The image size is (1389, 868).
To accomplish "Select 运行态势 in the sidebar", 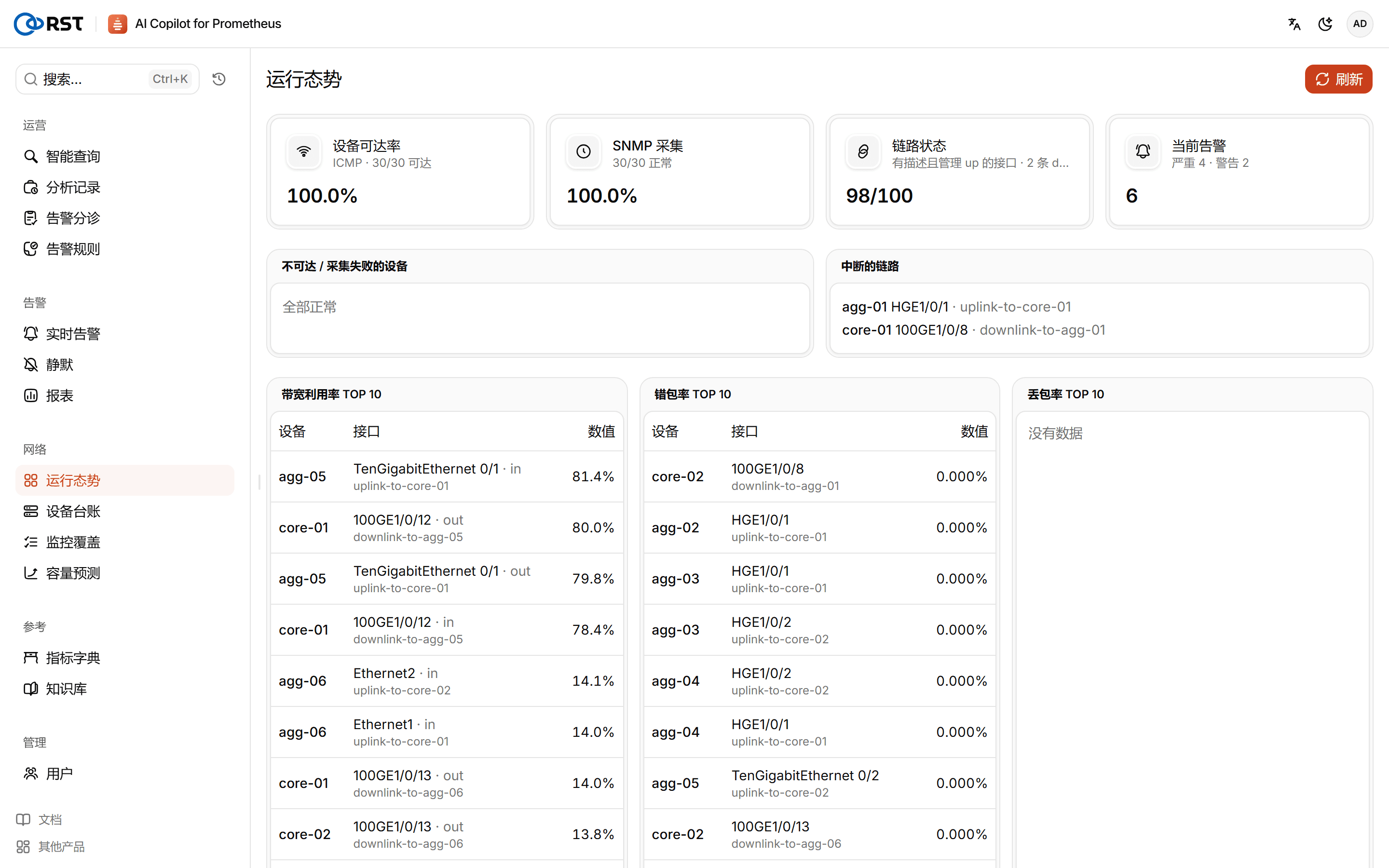I will tap(124, 480).
